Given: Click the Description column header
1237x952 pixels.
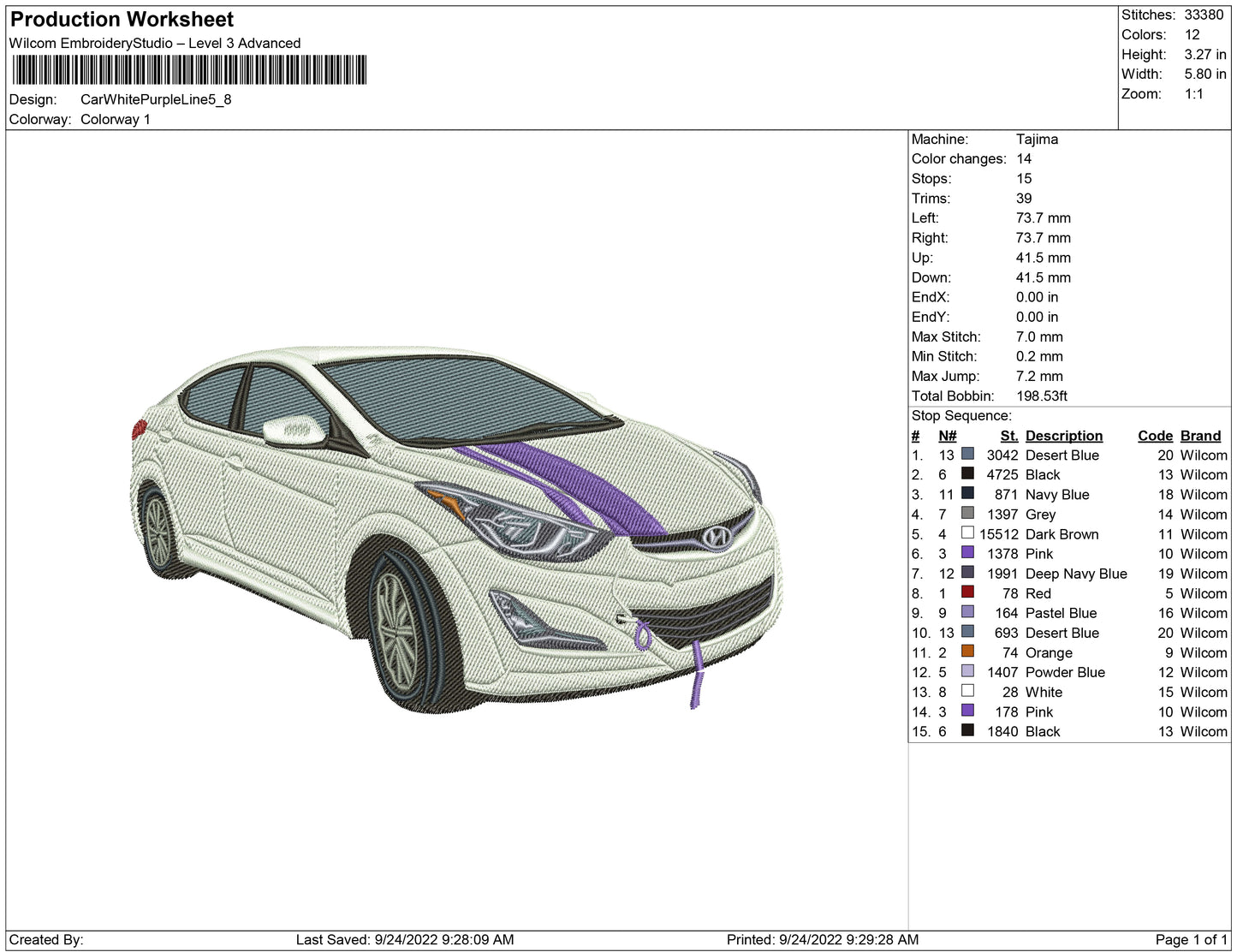Looking at the screenshot, I should pyautogui.click(x=1063, y=436).
